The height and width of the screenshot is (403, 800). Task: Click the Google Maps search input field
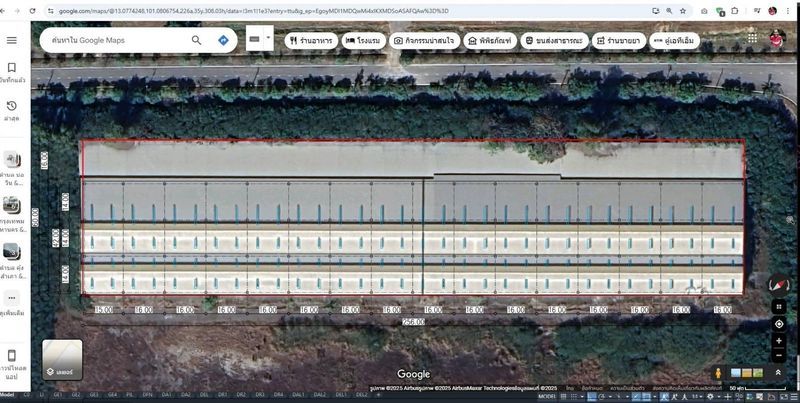pos(115,41)
